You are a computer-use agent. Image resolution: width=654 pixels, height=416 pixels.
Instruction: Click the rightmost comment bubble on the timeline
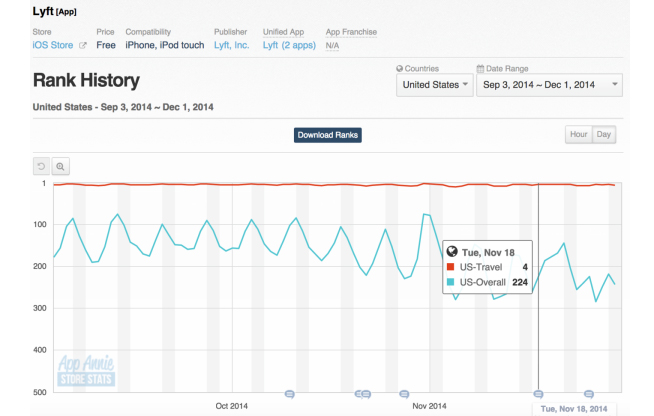(x=588, y=394)
